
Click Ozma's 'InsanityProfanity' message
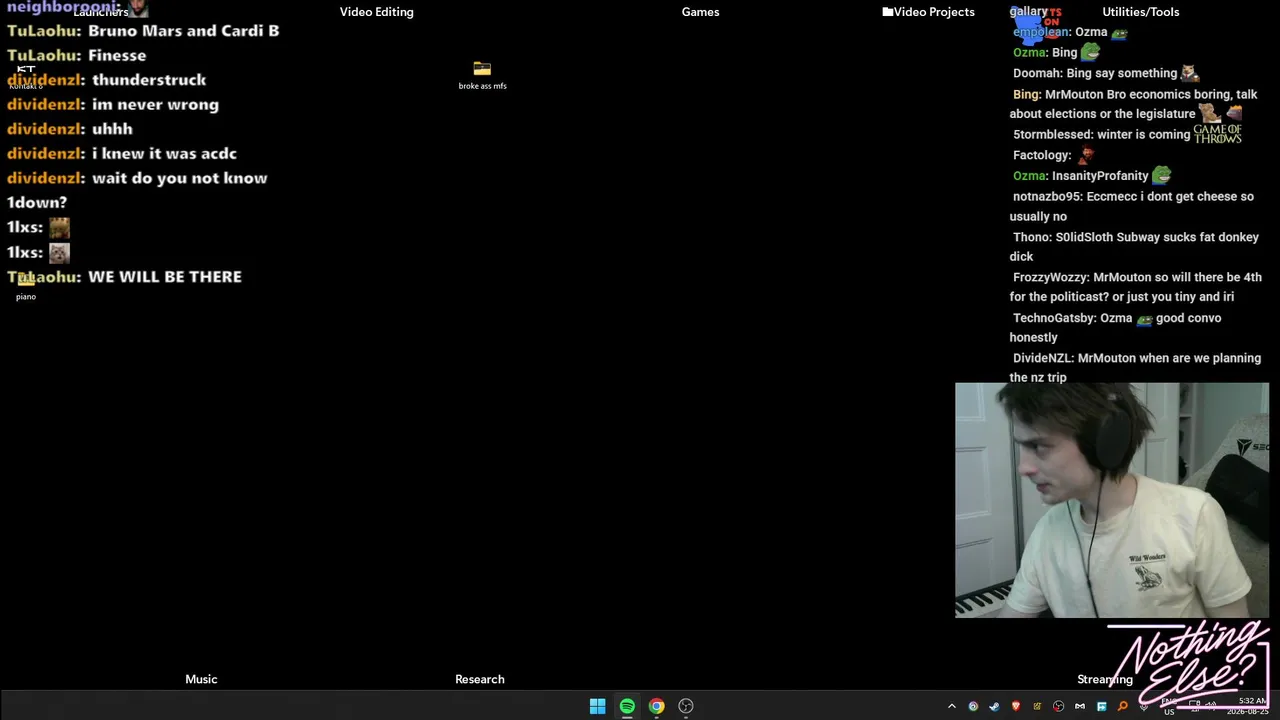1091,176
